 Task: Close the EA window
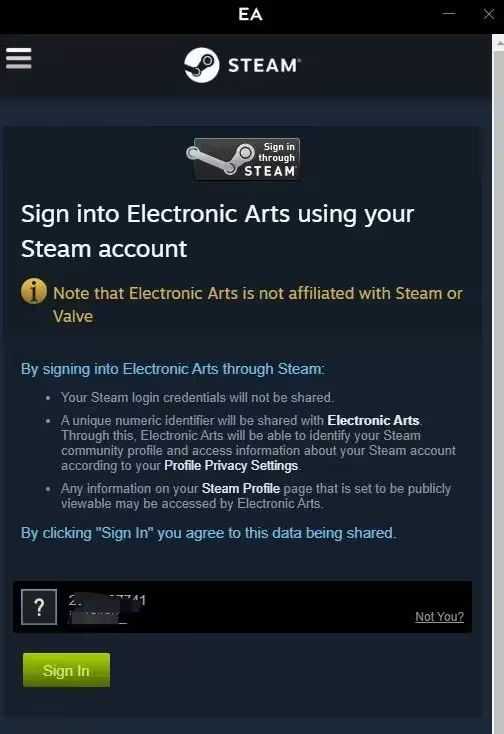[x=489, y=14]
